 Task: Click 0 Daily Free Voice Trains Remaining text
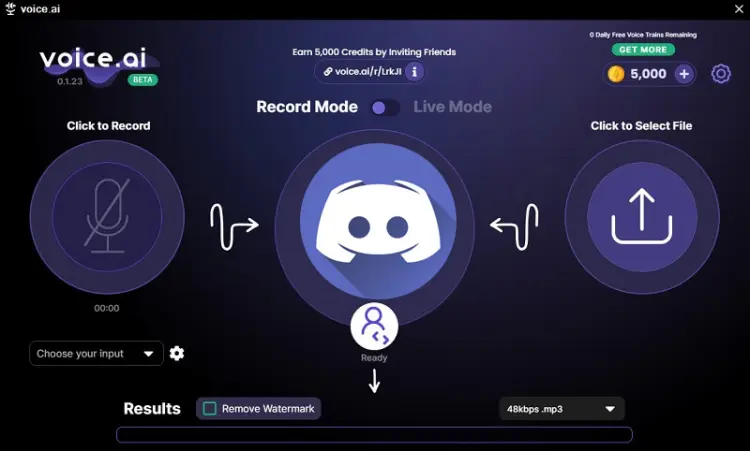[643, 35]
